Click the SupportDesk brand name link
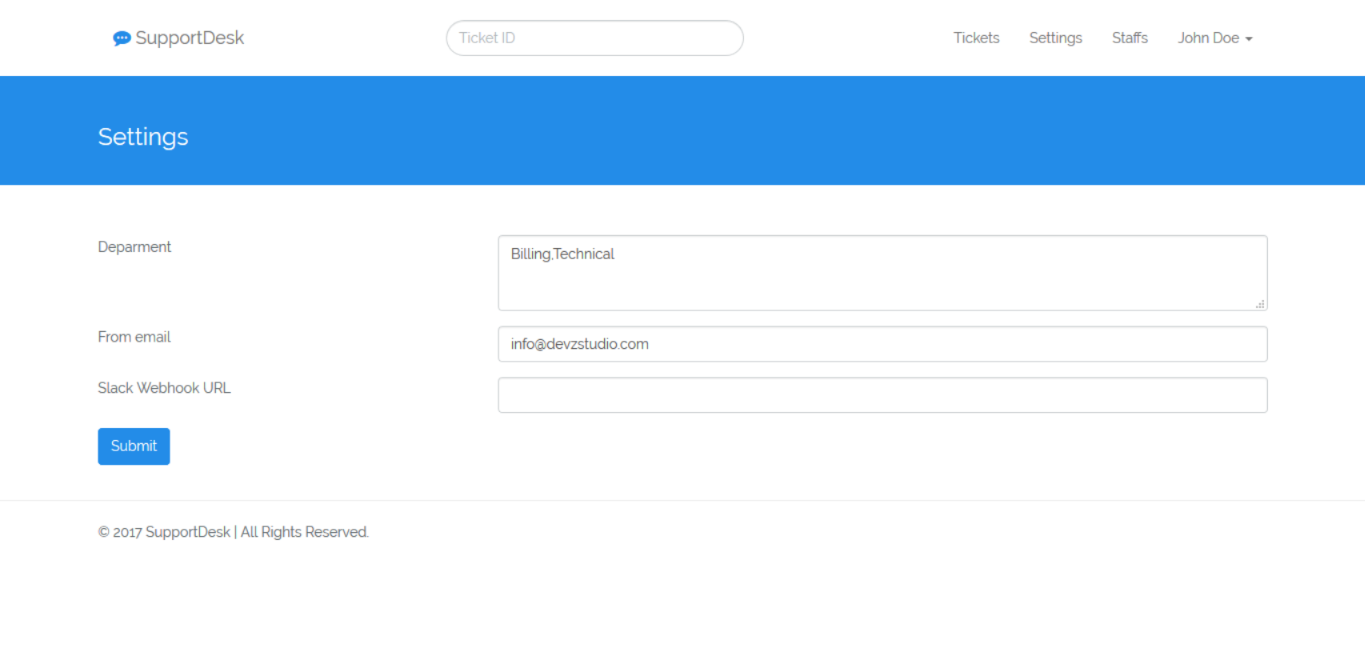Screen dimensions: 1365x658 (189, 38)
